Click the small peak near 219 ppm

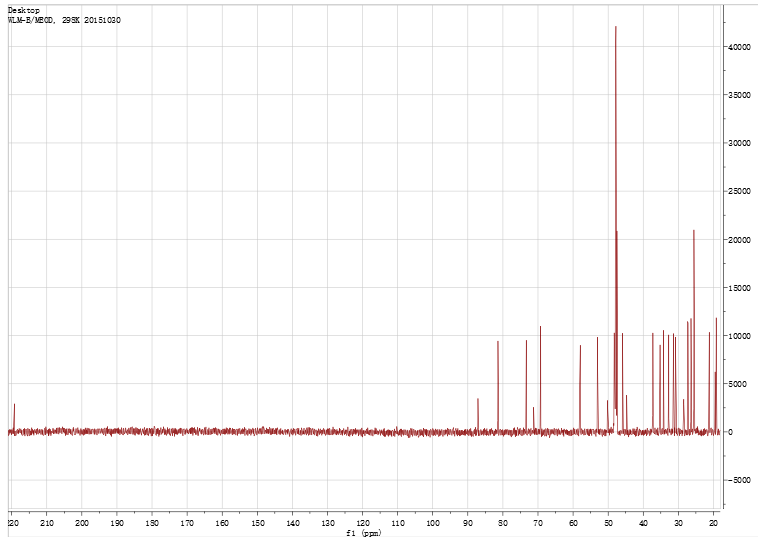[x=15, y=418]
